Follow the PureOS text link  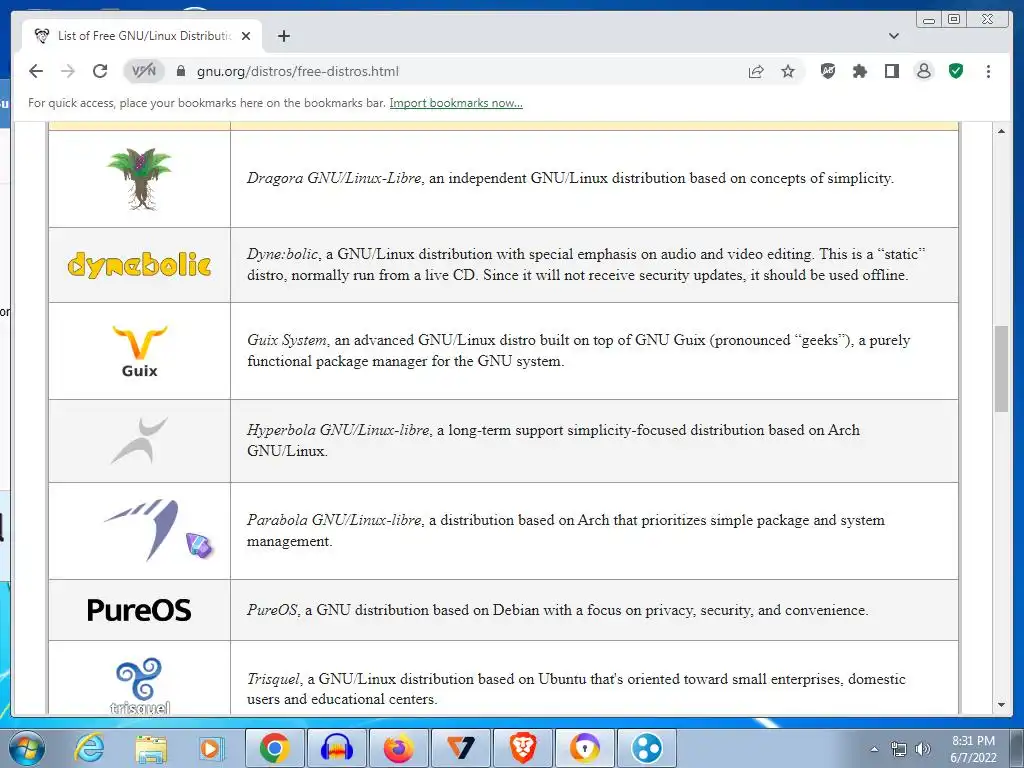click(272, 610)
